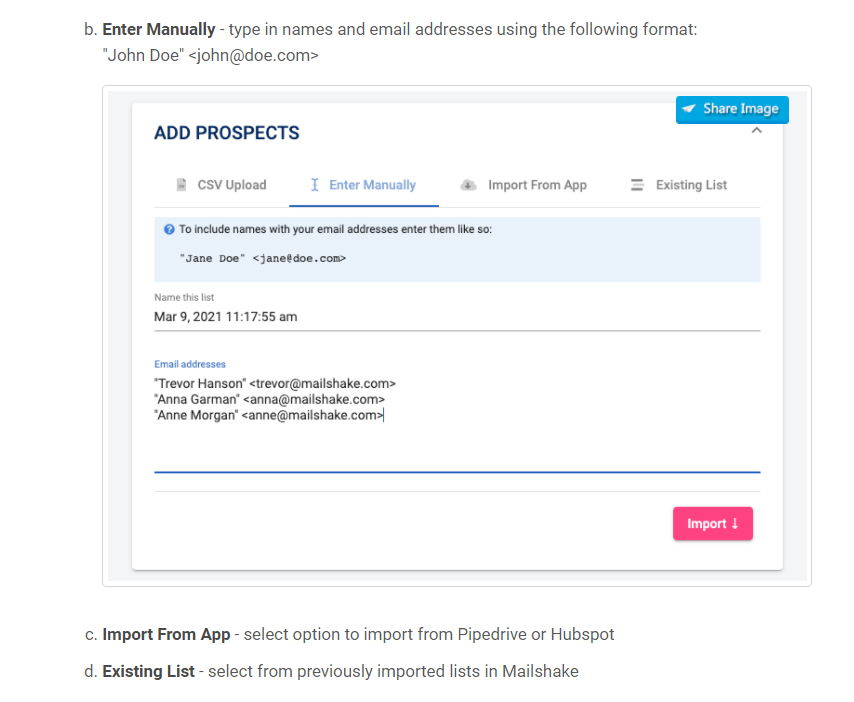Click inside the Email addresses text area
Viewport: 854px width, 702px height.
point(400,440)
